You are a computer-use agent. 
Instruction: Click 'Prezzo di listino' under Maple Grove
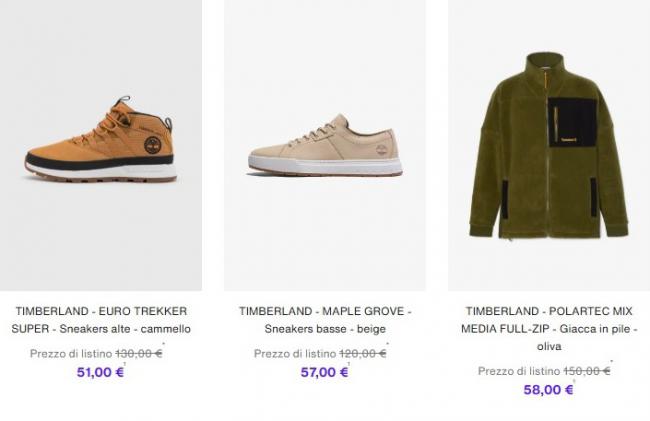coord(294,353)
